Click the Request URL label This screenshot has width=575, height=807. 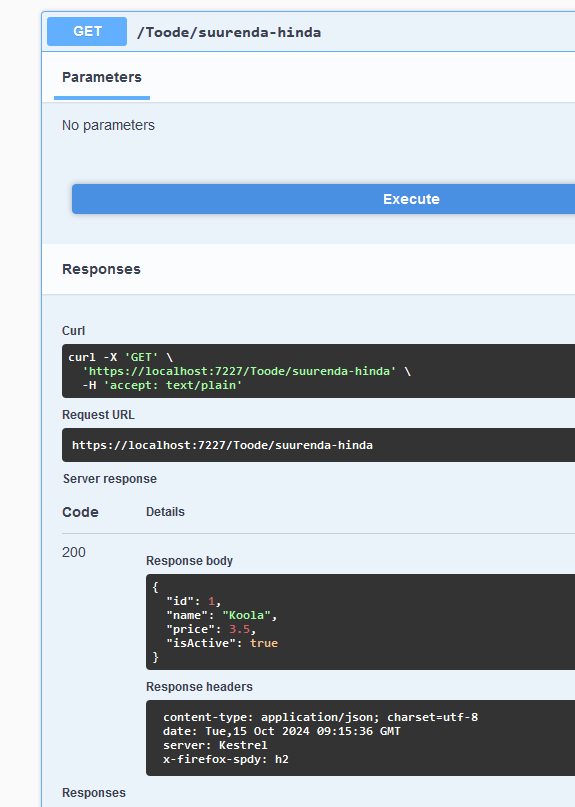(x=98, y=415)
